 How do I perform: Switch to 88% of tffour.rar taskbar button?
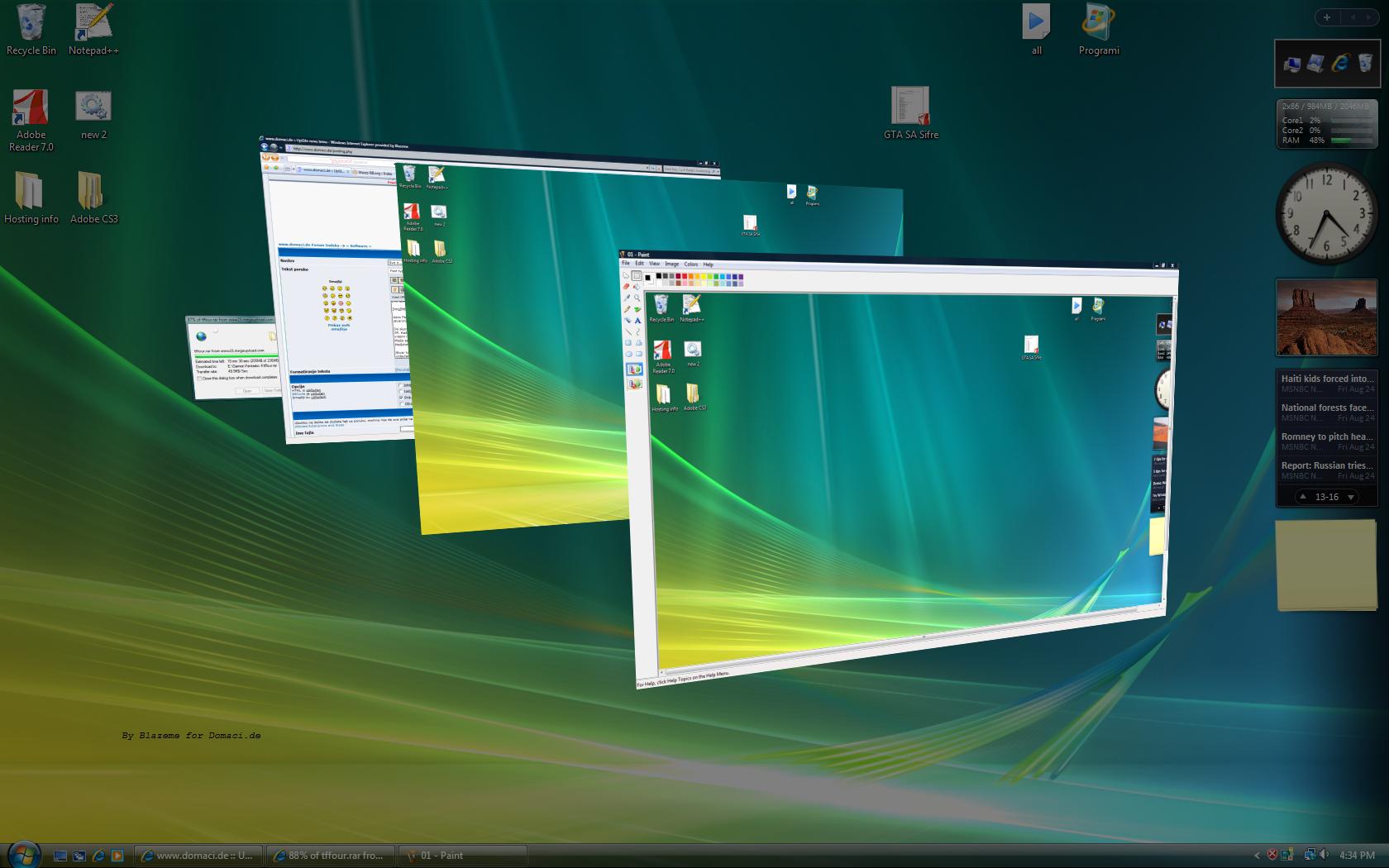click(x=331, y=856)
